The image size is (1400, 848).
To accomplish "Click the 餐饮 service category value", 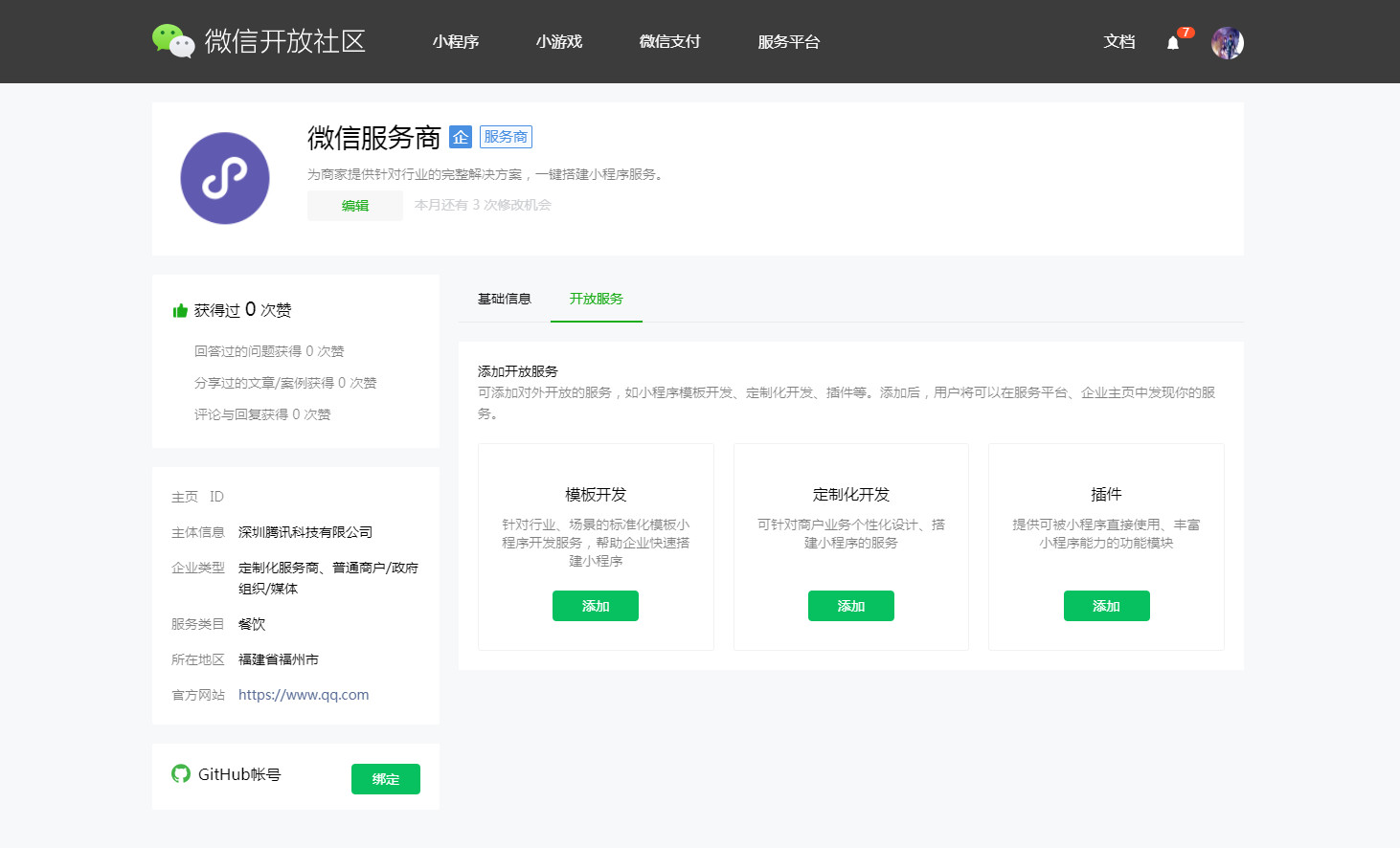I will coord(252,624).
